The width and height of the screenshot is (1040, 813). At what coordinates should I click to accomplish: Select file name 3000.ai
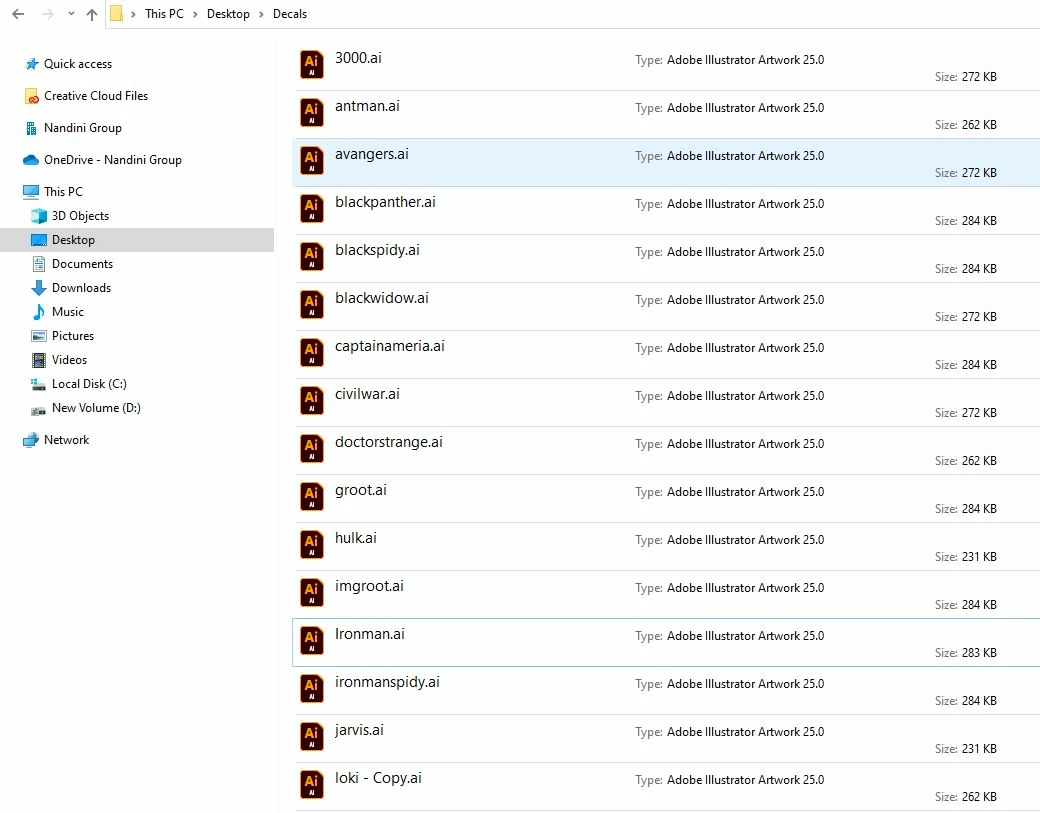pos(358,58)
